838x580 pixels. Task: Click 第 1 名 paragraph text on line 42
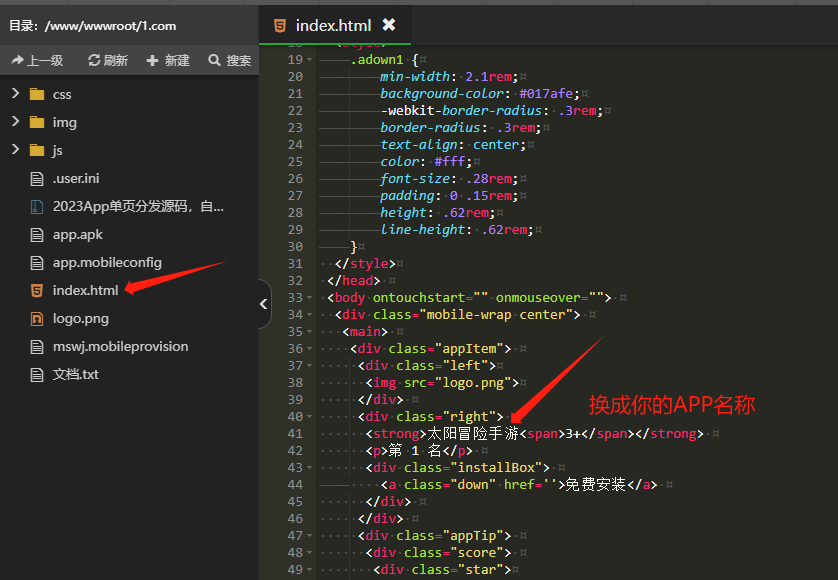tap(415, 451)
